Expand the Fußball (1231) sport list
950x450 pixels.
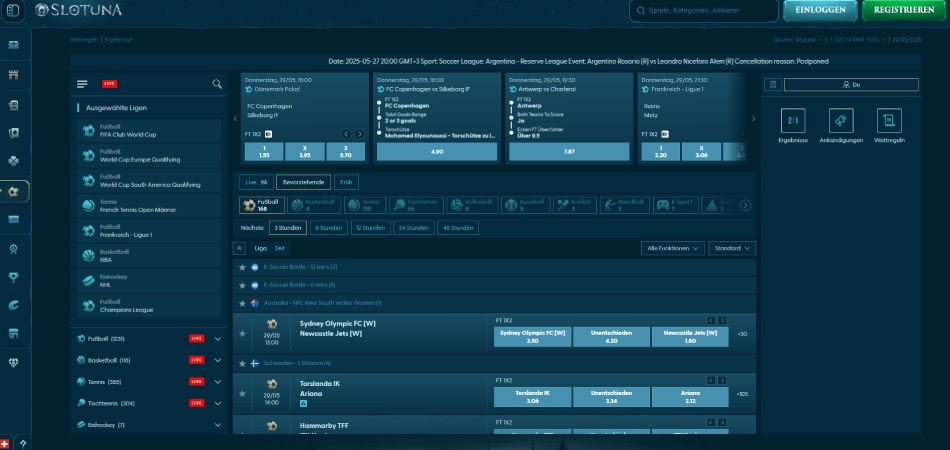(x=218, y=339)
